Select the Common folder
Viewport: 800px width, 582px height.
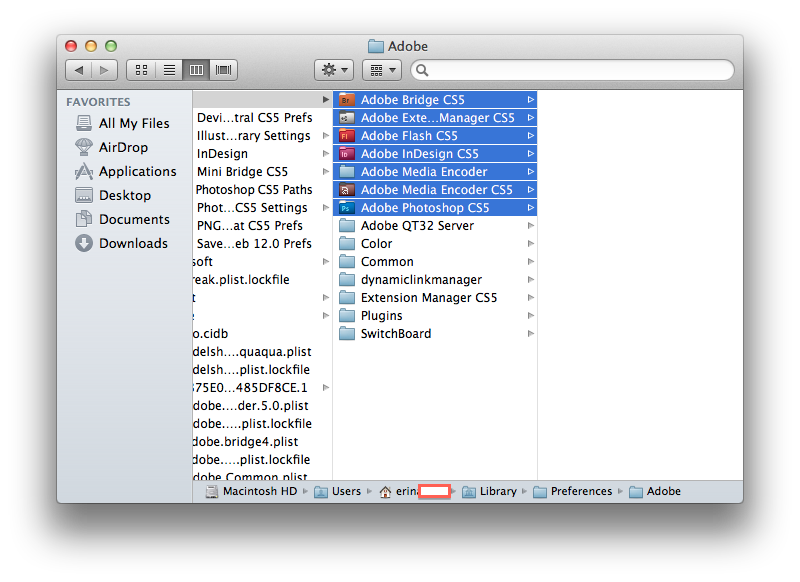tap(435, 262)
